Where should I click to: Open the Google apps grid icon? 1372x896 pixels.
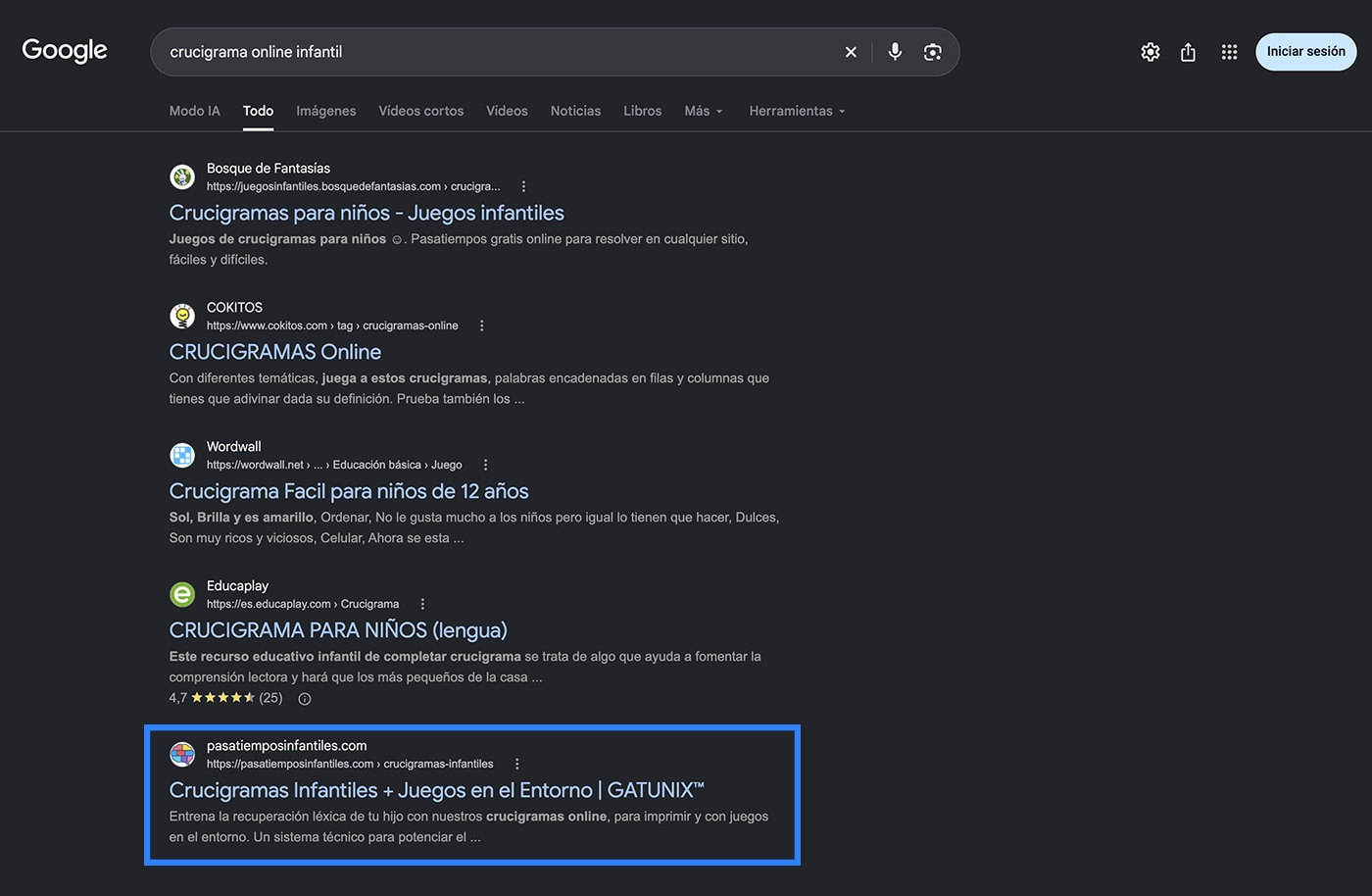click(x=1229, y=52)
